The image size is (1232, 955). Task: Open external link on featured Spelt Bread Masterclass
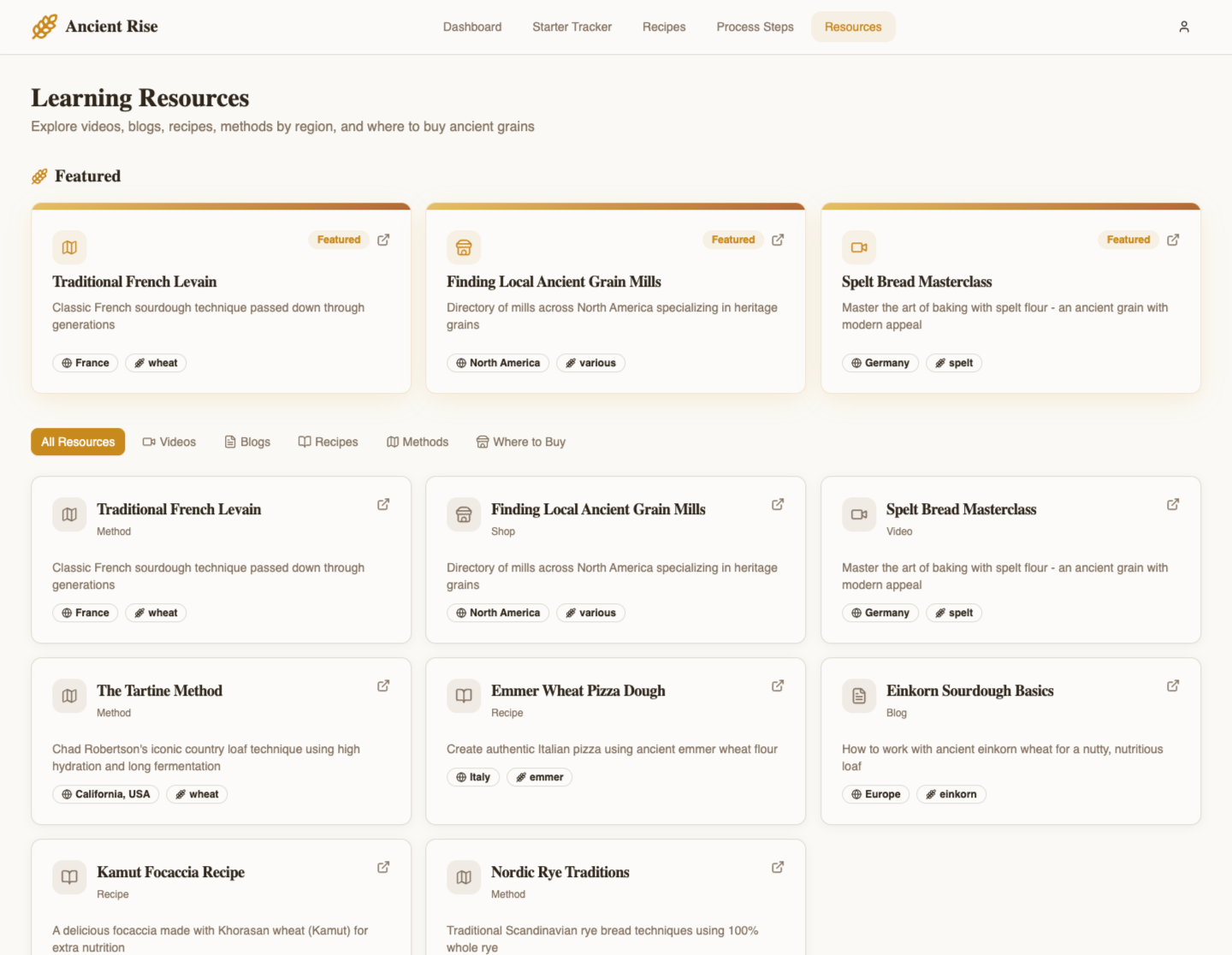pyautogui.click(x=1173, y=240)
